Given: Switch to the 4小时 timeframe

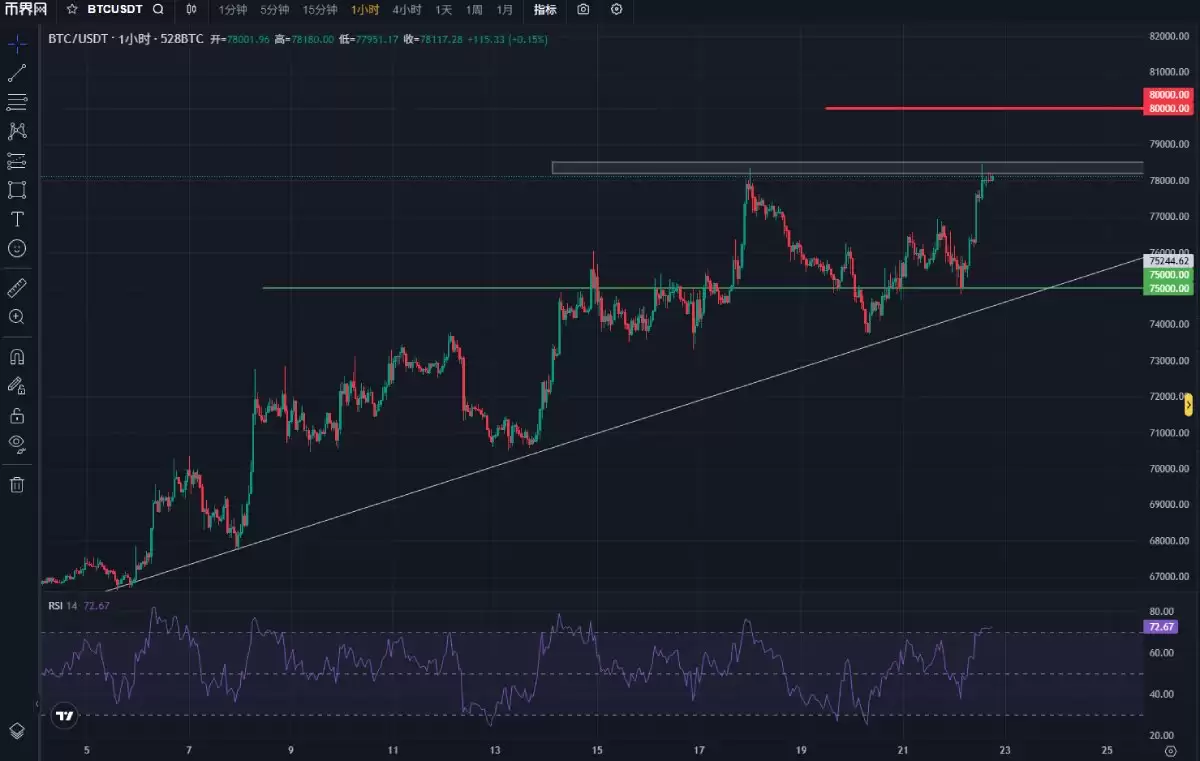Looking at the screenshot, I should (406, 9).
